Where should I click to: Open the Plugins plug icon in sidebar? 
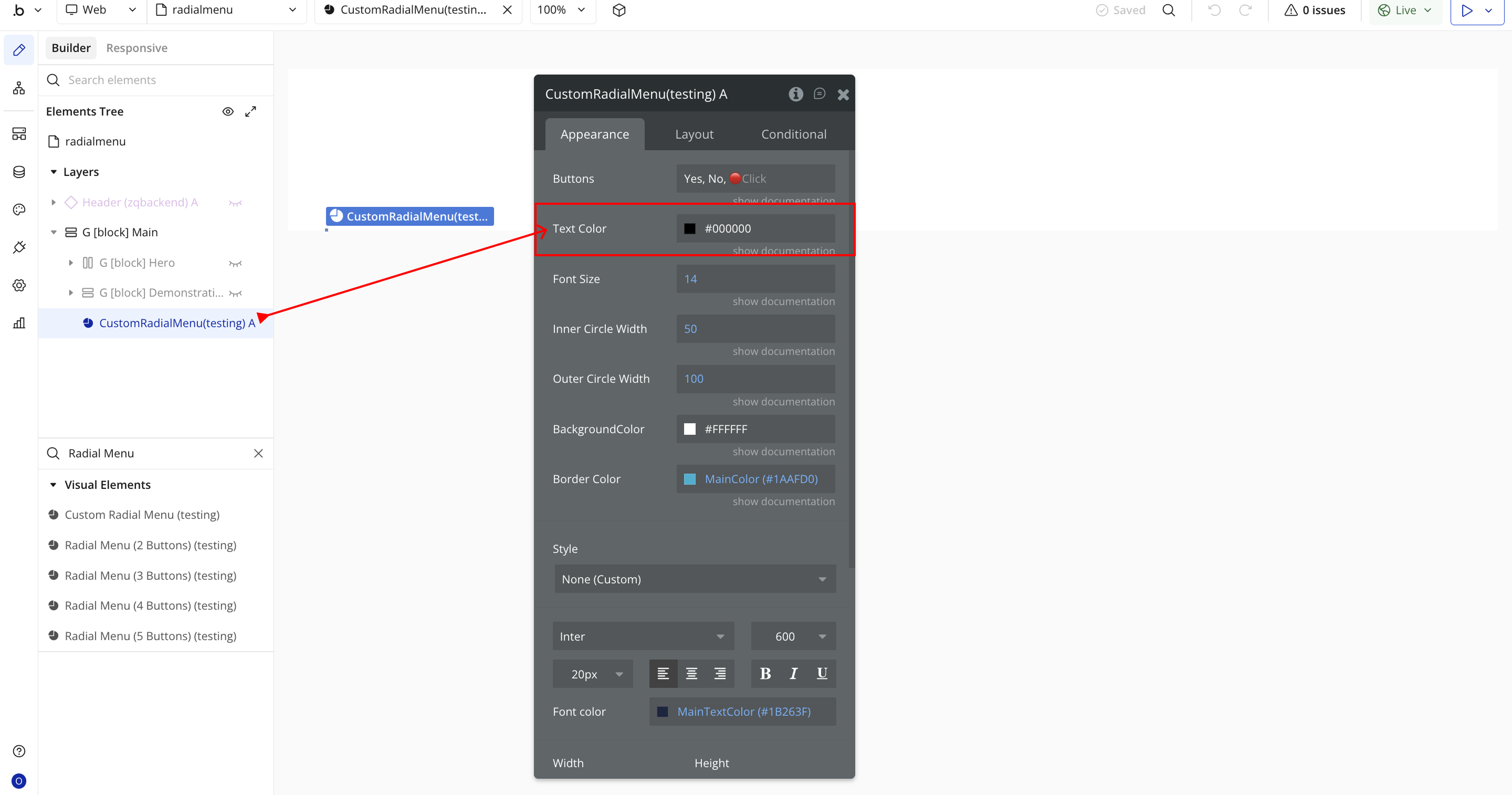(19, 247)
